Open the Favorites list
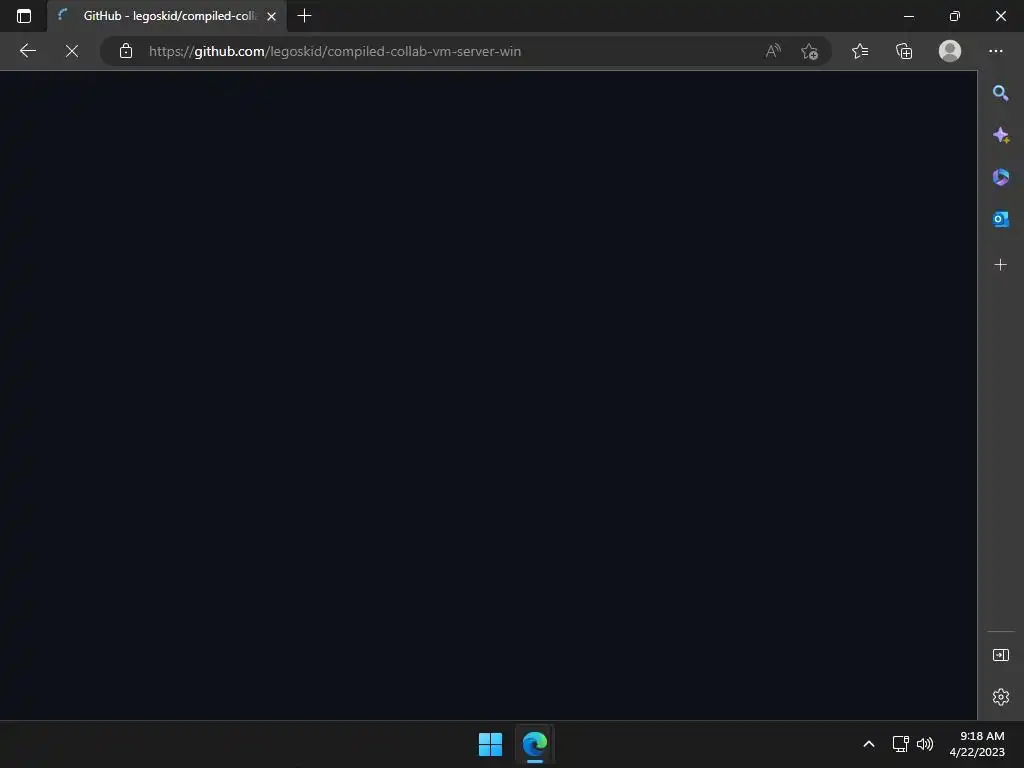The image size is (1024, 768). point(860,51)
